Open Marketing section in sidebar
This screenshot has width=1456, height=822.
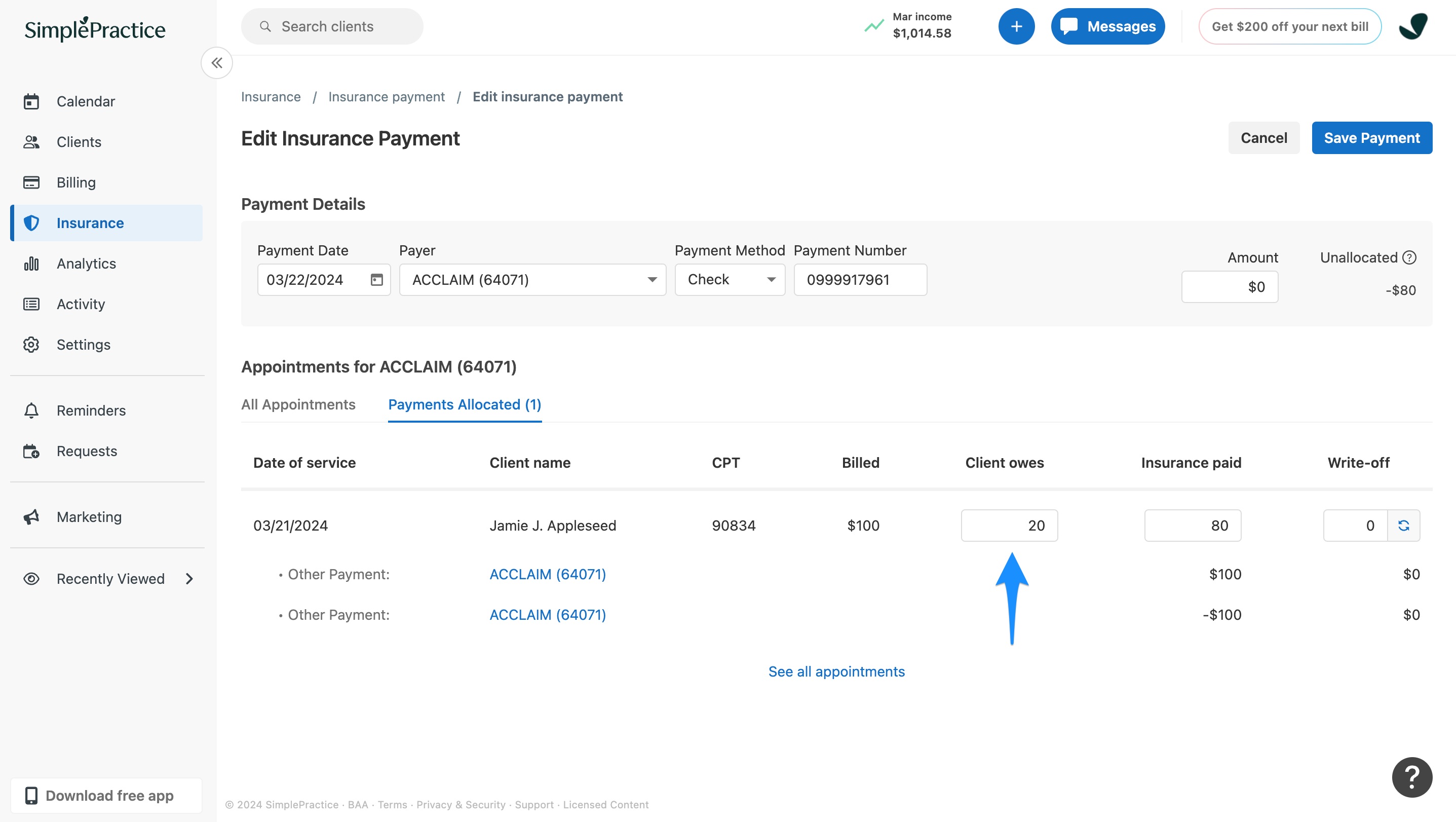click(107, 517)
